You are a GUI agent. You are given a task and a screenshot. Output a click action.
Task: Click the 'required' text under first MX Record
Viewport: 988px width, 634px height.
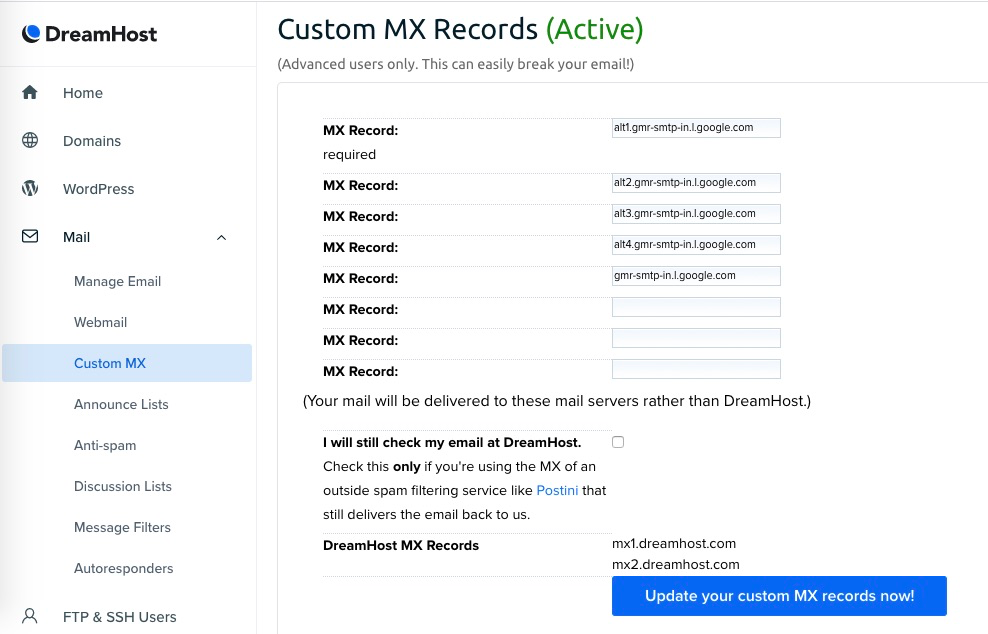349,154
